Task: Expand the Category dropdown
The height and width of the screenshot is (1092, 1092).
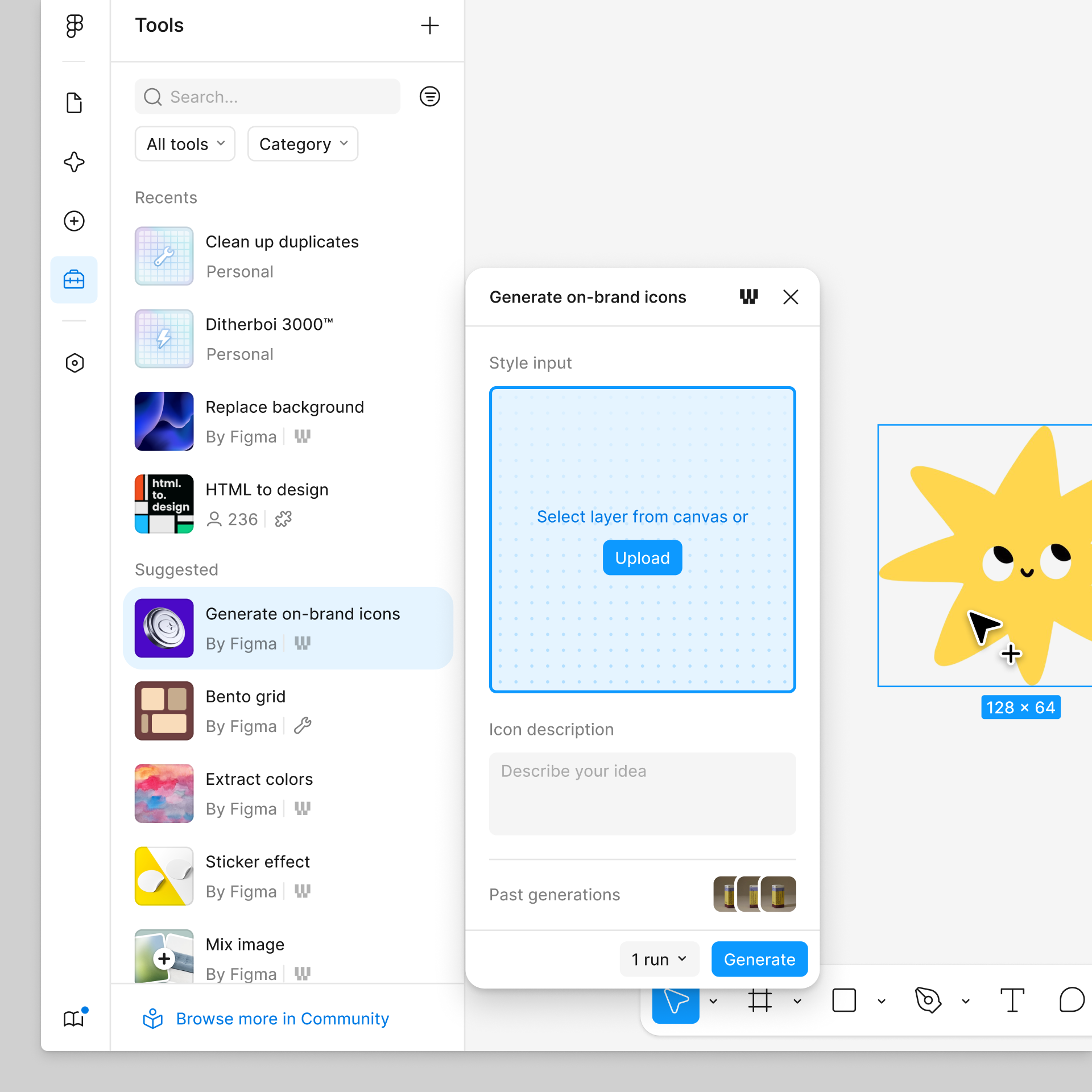Action: [303, 144]
